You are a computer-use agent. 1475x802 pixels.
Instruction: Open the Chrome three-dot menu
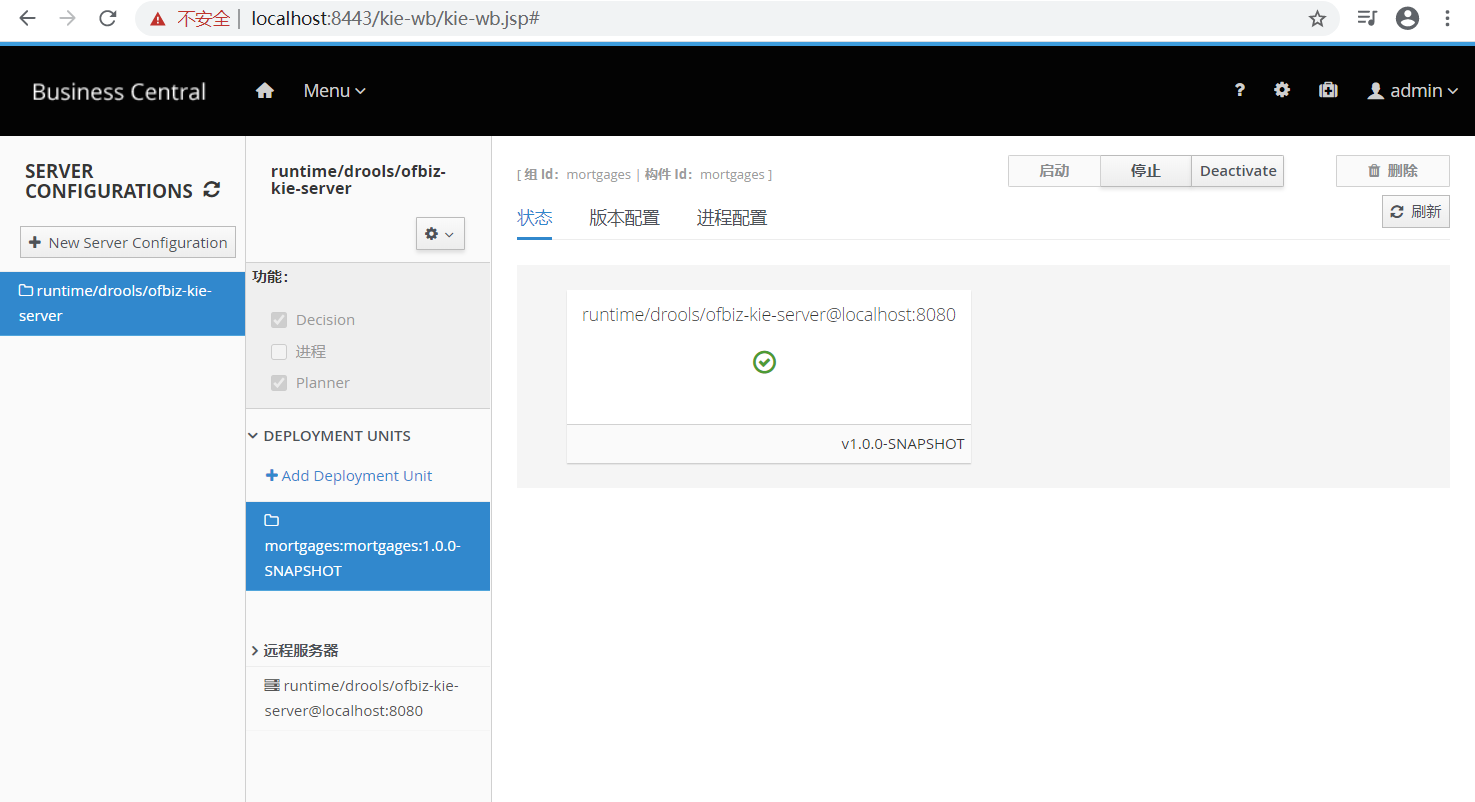tap(1447, 18)
